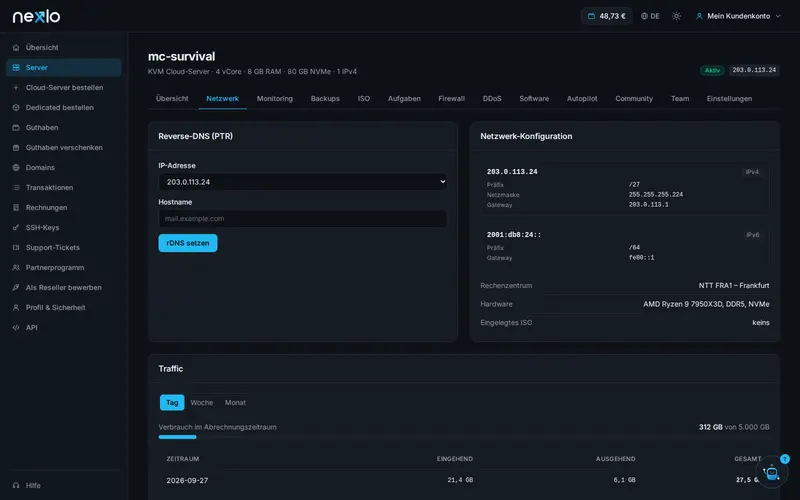800x500 pixels.
Task: Toggle light theme with sun icon
Action: click(677, 16)
